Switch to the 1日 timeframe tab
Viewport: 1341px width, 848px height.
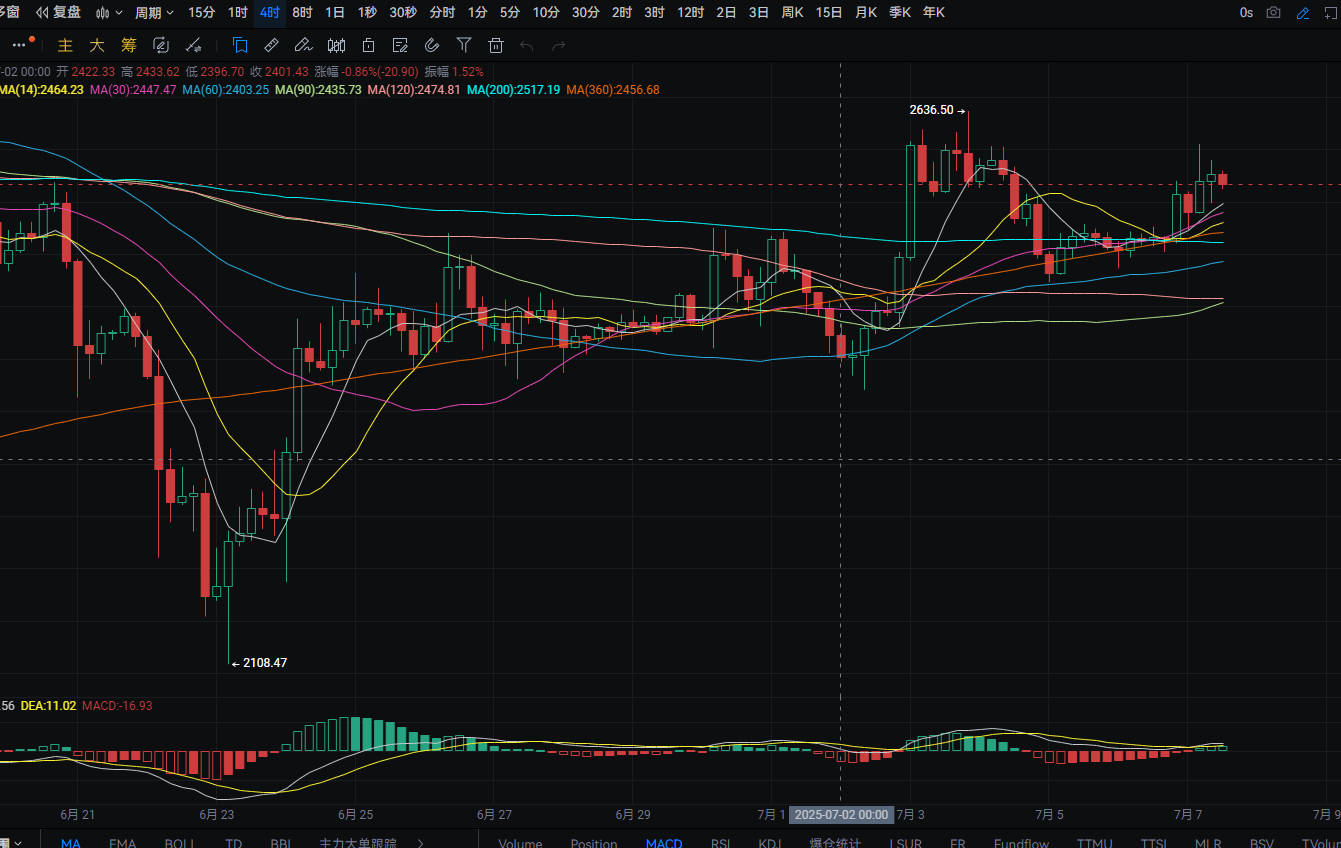[335, 13]
